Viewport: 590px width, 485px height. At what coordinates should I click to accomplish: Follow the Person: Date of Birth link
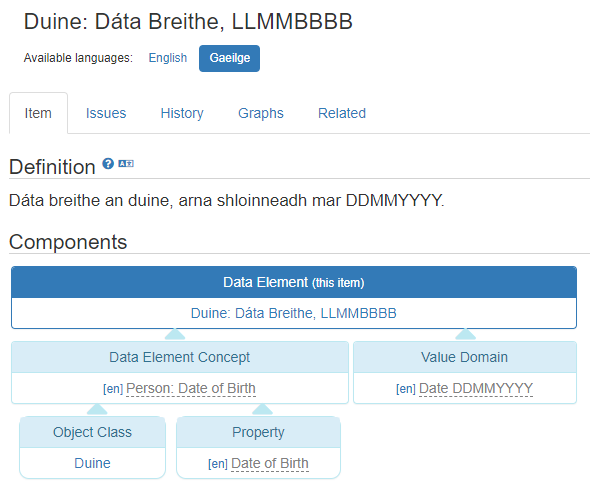click(191, 388)
